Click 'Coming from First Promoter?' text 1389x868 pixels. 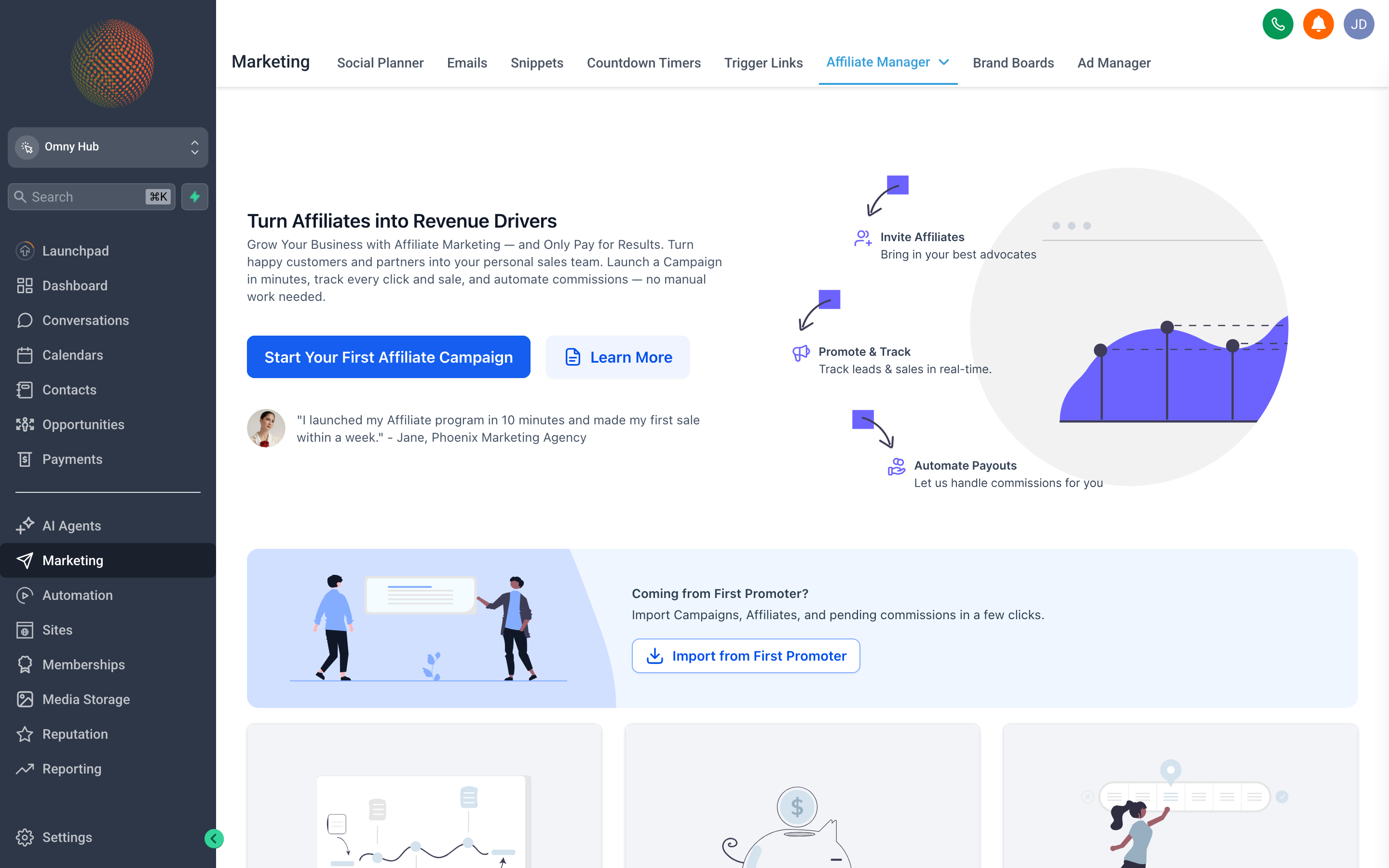720,594
